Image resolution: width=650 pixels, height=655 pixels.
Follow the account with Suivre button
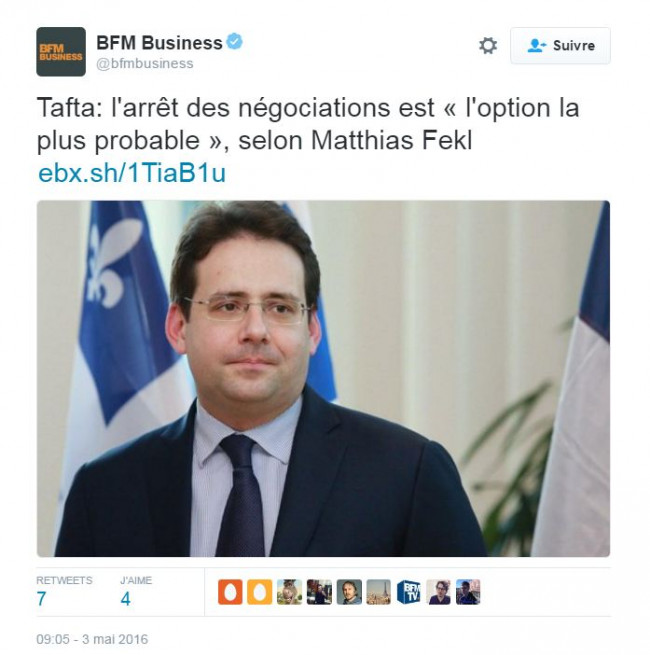560,46
